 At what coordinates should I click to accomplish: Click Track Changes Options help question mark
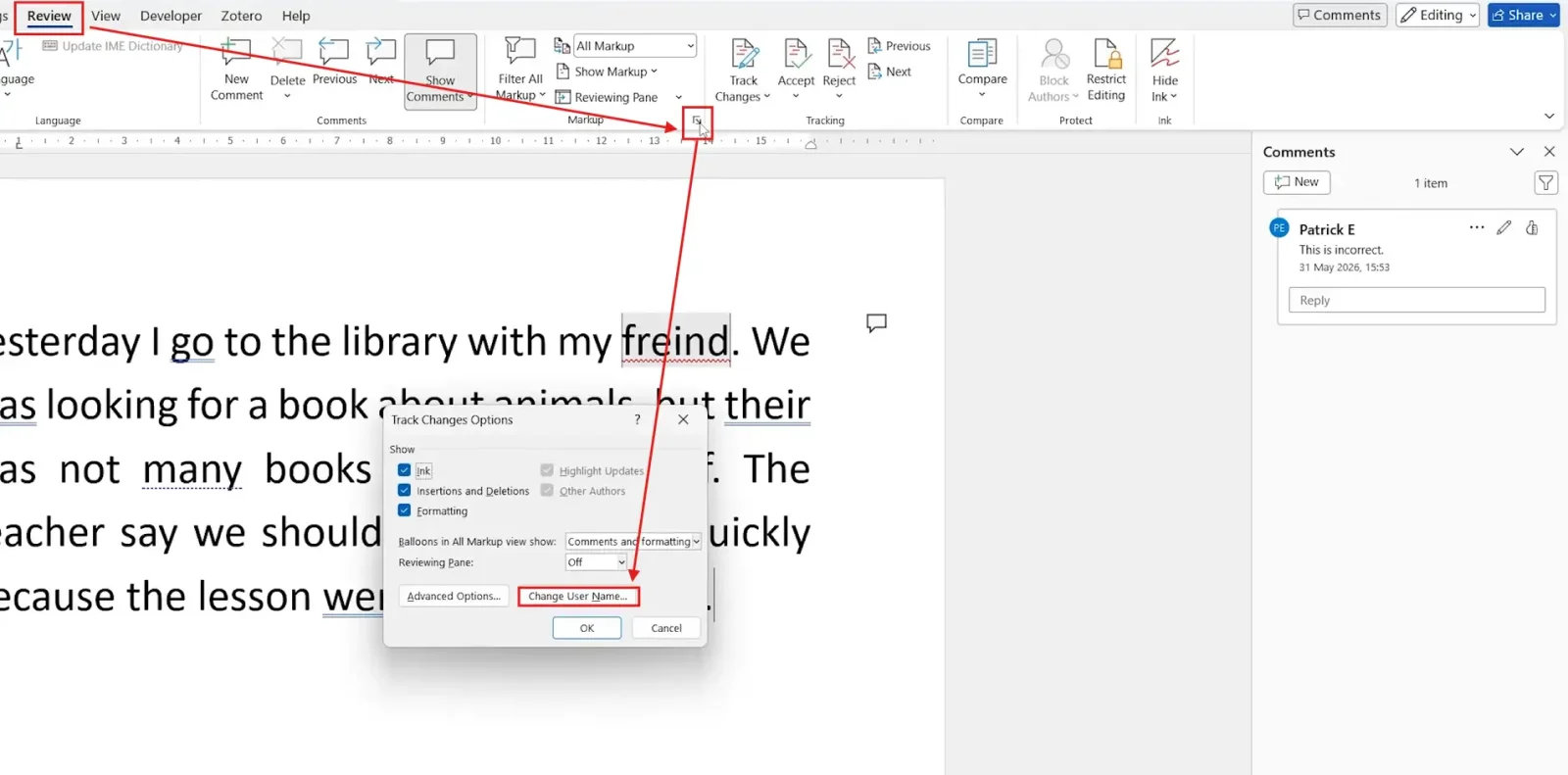[x=637, y=419]
